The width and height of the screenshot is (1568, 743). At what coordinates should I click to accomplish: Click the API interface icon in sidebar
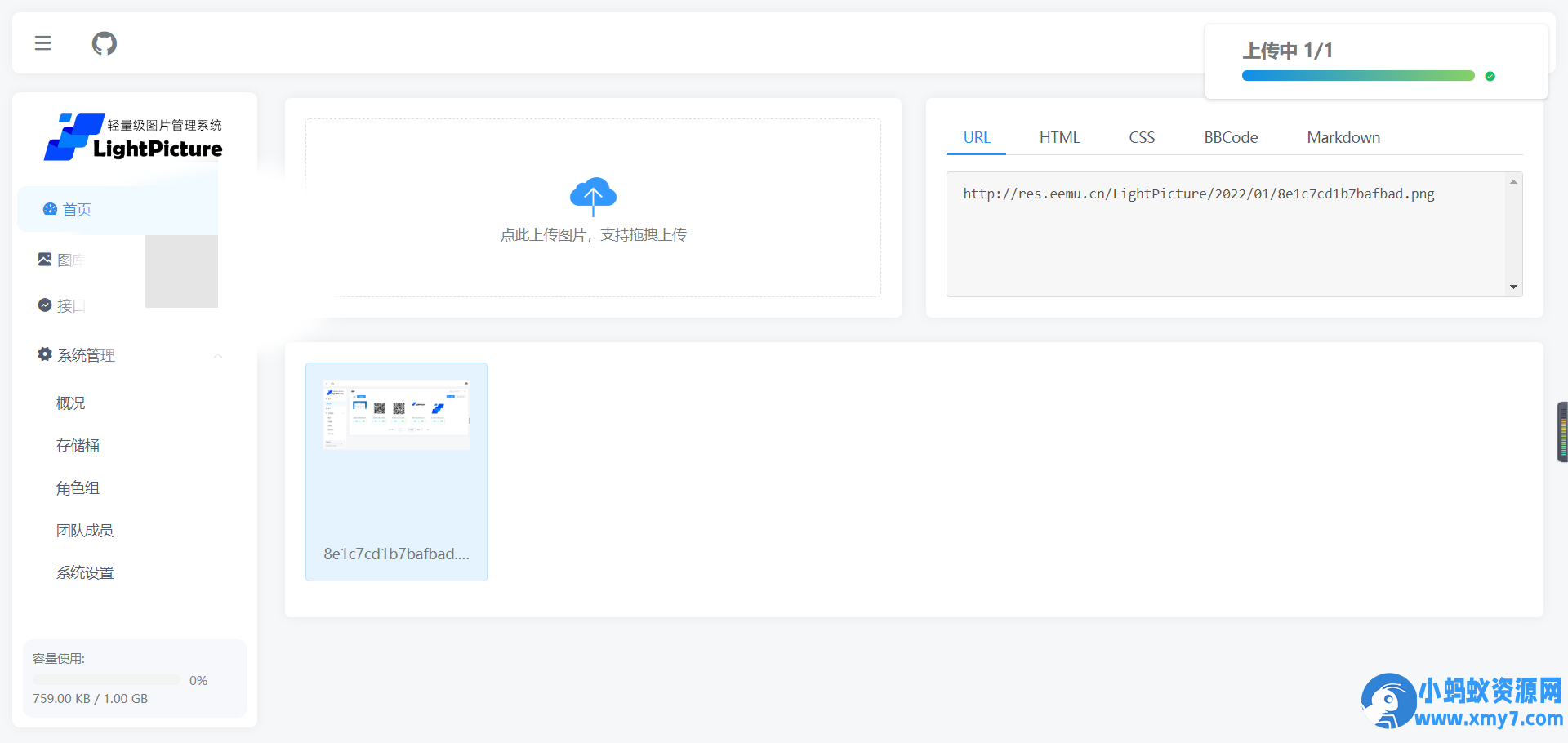[45, 305]
